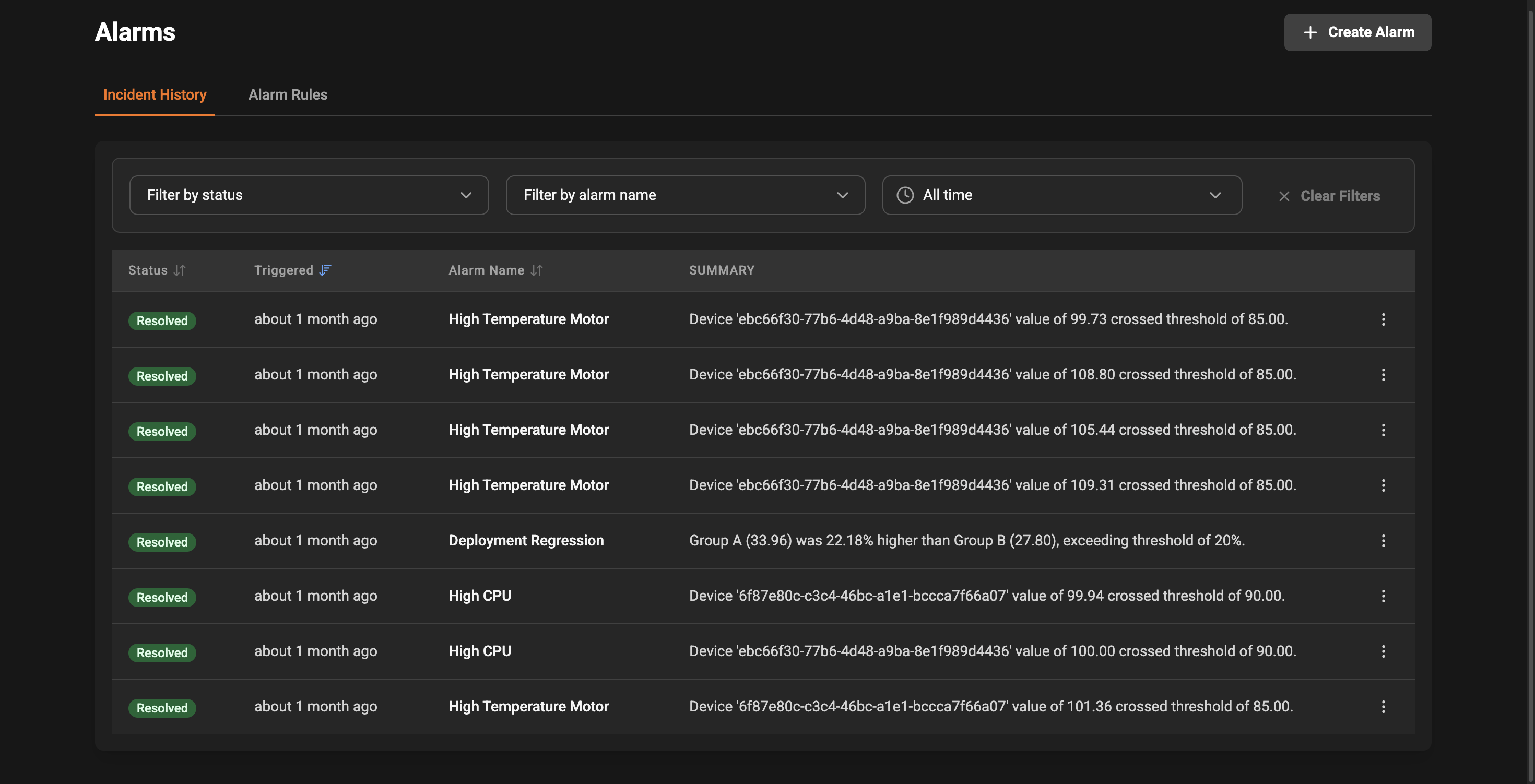Open the All time range selector

pyautogui.click(x=1061, y=195)
